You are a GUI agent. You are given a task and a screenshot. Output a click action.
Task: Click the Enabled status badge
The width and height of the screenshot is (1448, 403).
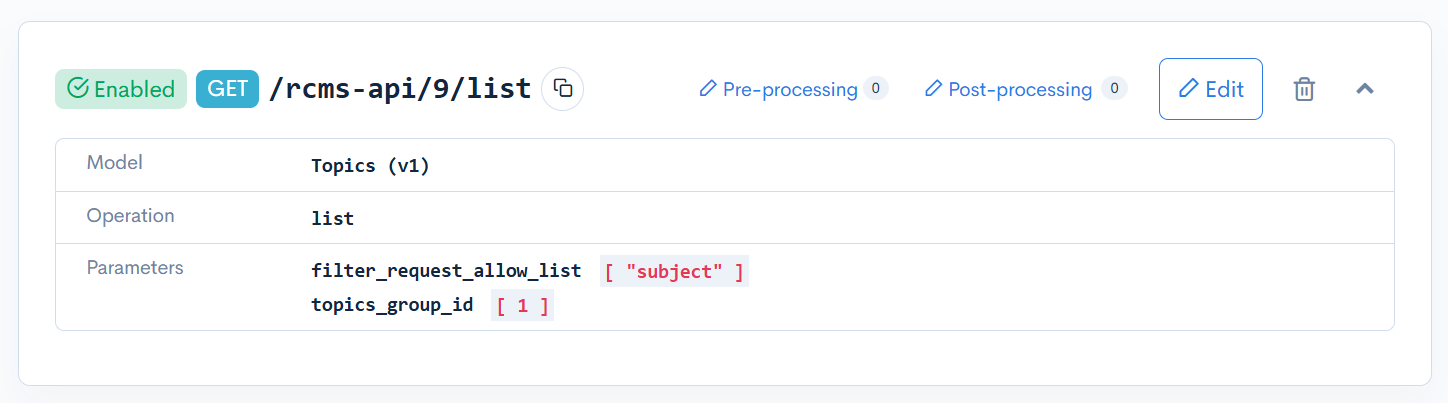point(121,89)
